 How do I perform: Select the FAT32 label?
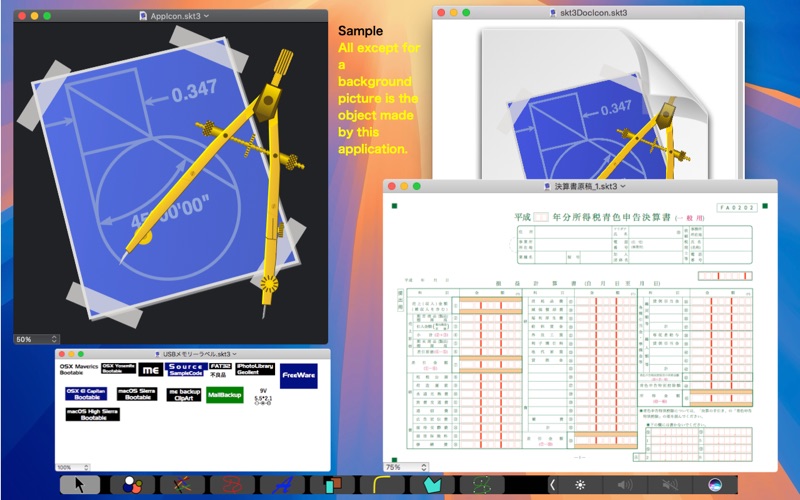[220, 366]
